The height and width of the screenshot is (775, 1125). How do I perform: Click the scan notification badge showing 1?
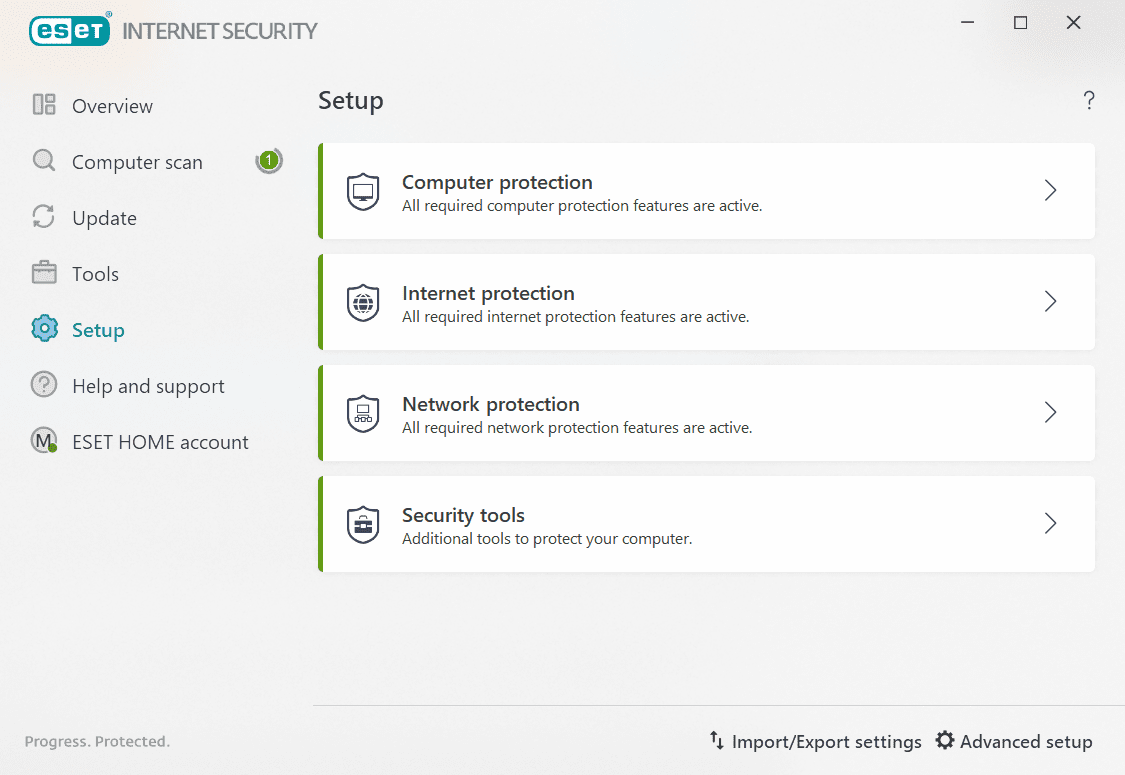pos(269,159)
